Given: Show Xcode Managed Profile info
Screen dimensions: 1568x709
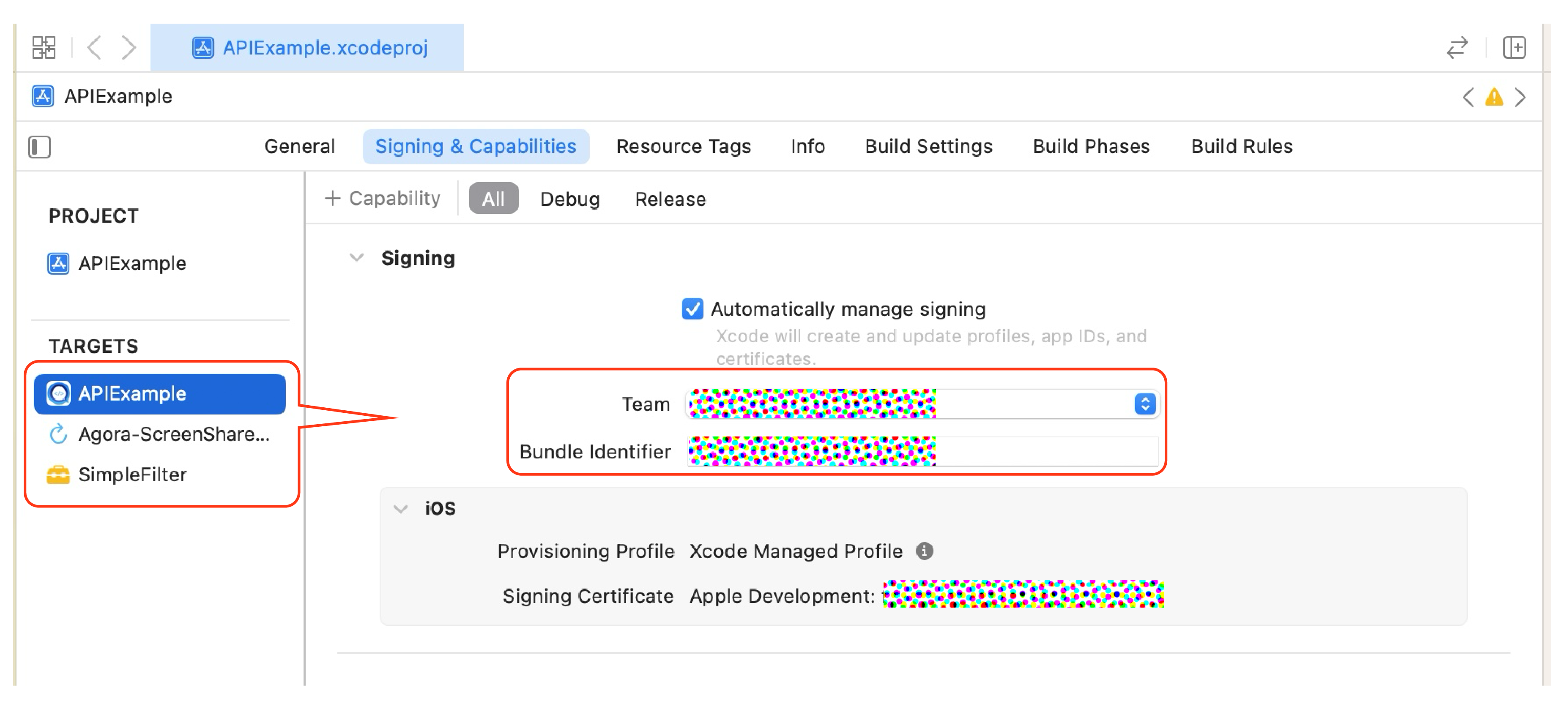Looking at the screenshot, I should (x=924, y=551).
